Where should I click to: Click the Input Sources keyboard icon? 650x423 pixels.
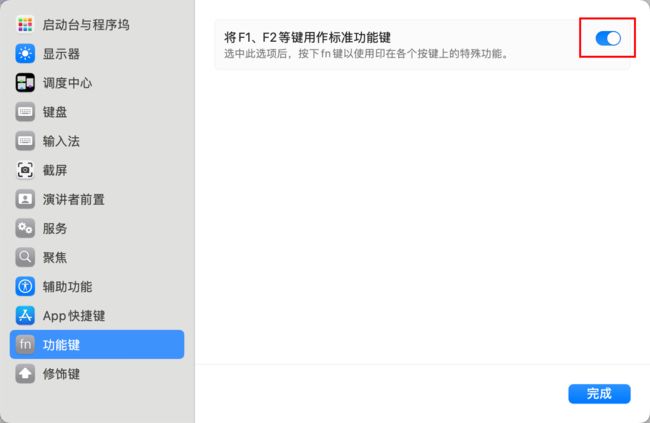point(25,141)
